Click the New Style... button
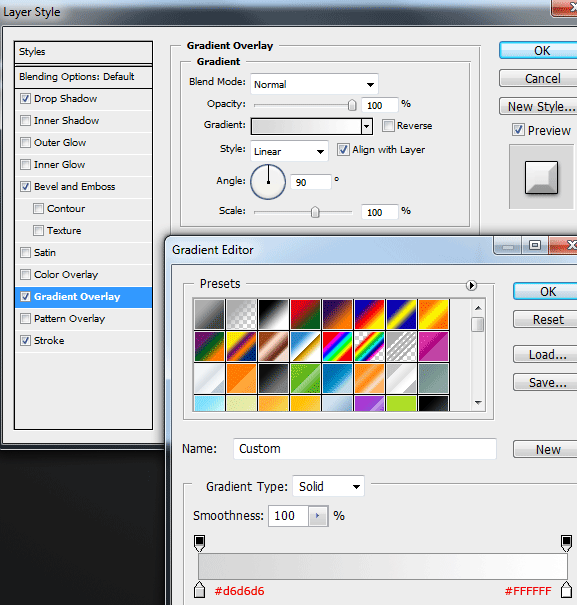The width and height of the screenshot is (577, 605). [x=538, y=106]
